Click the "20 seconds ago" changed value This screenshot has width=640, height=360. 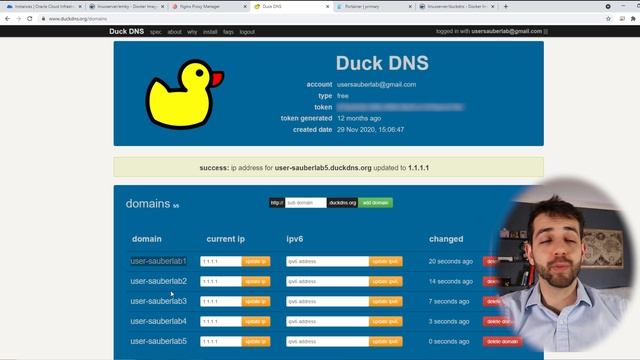[x=451, y=261]
